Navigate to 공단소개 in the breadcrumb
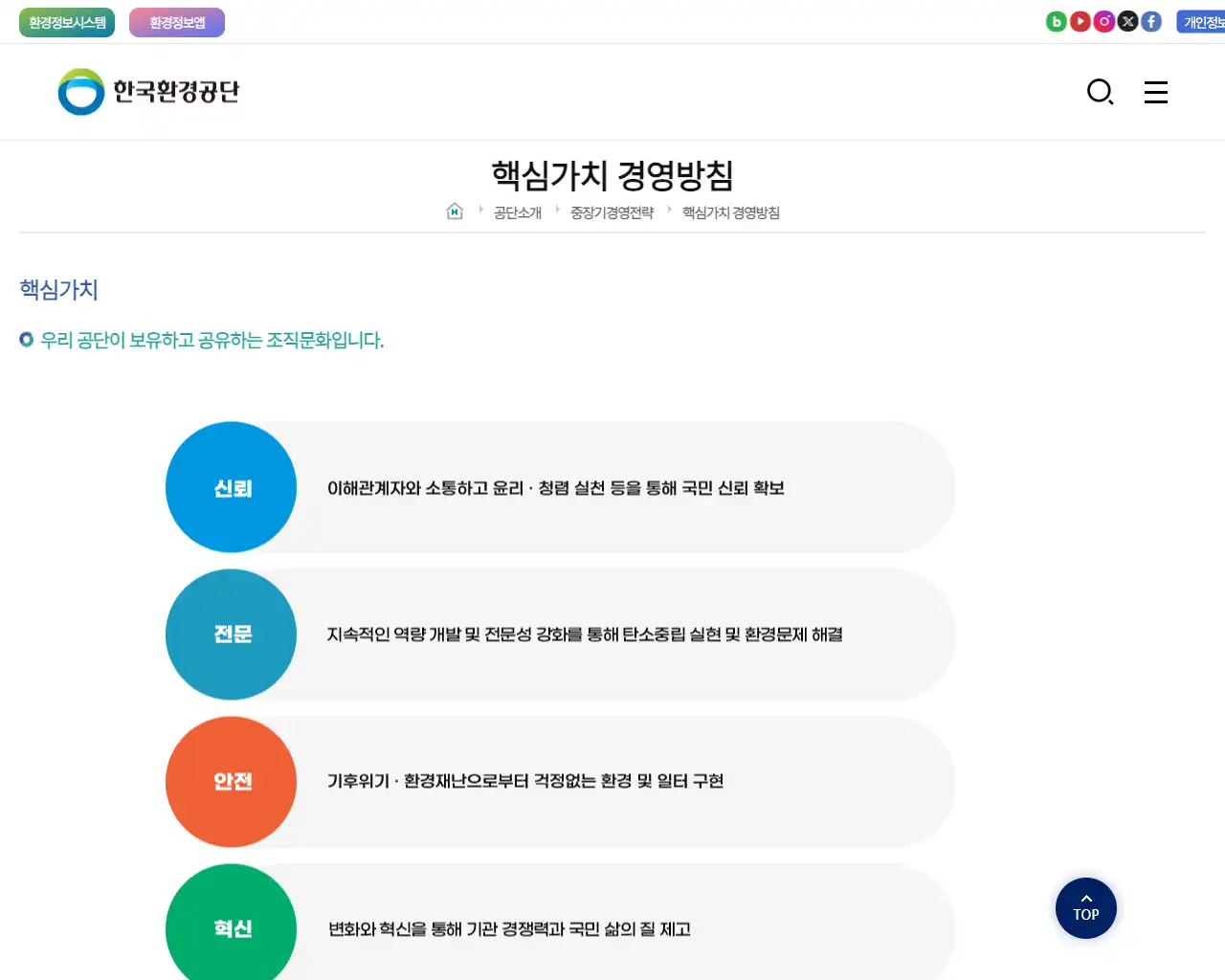This screenshot has height=980, width=1225. pyautogui.click(x=517, y=212)
